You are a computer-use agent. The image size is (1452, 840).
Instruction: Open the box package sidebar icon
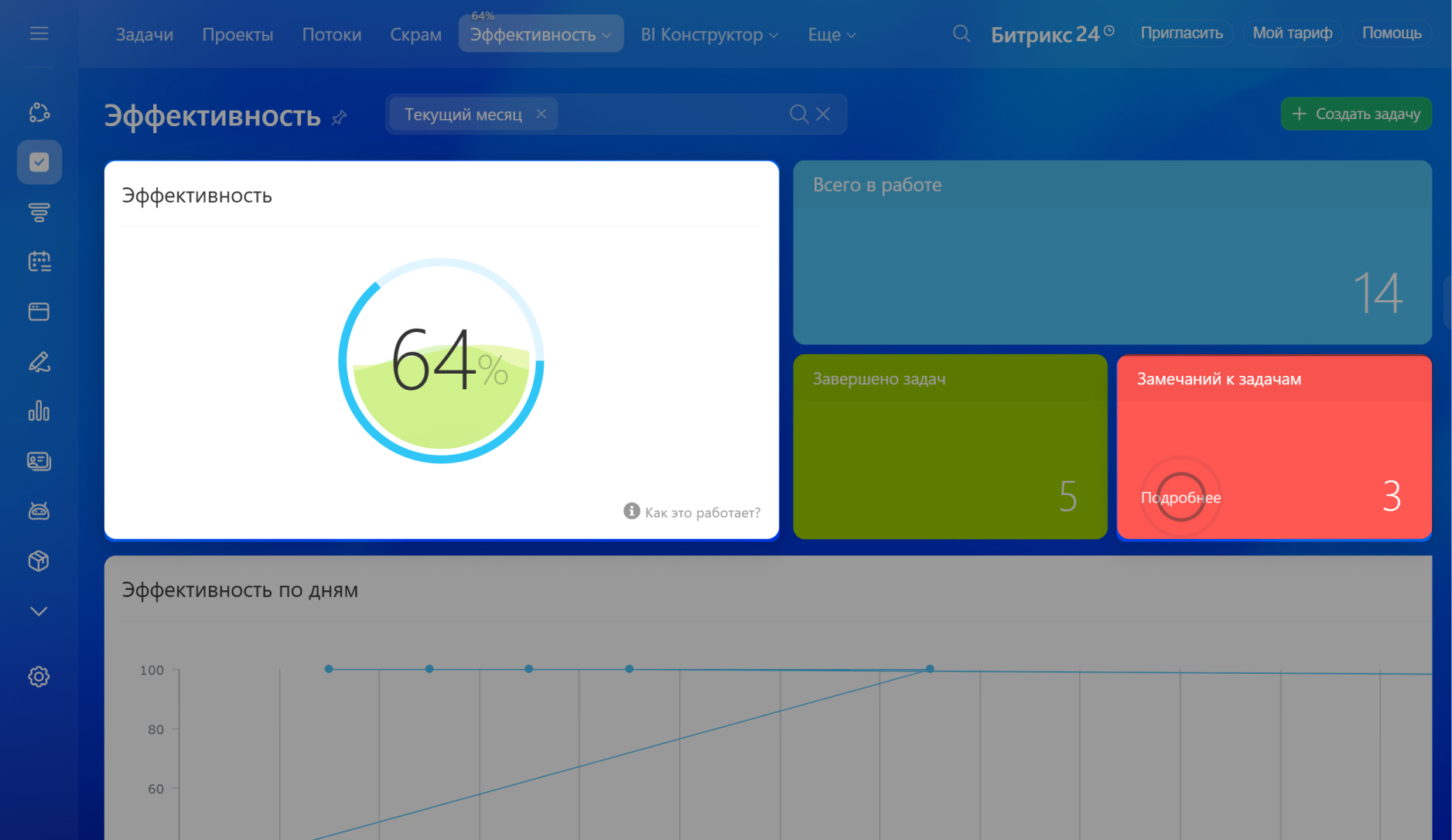39,561
